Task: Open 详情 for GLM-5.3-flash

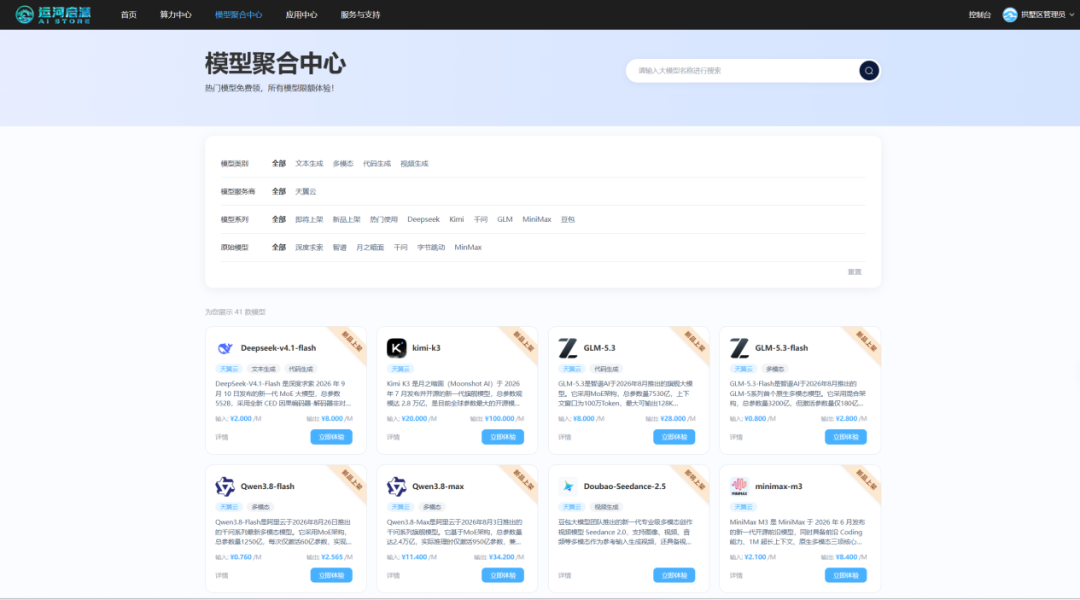Action: pos(736,437)
